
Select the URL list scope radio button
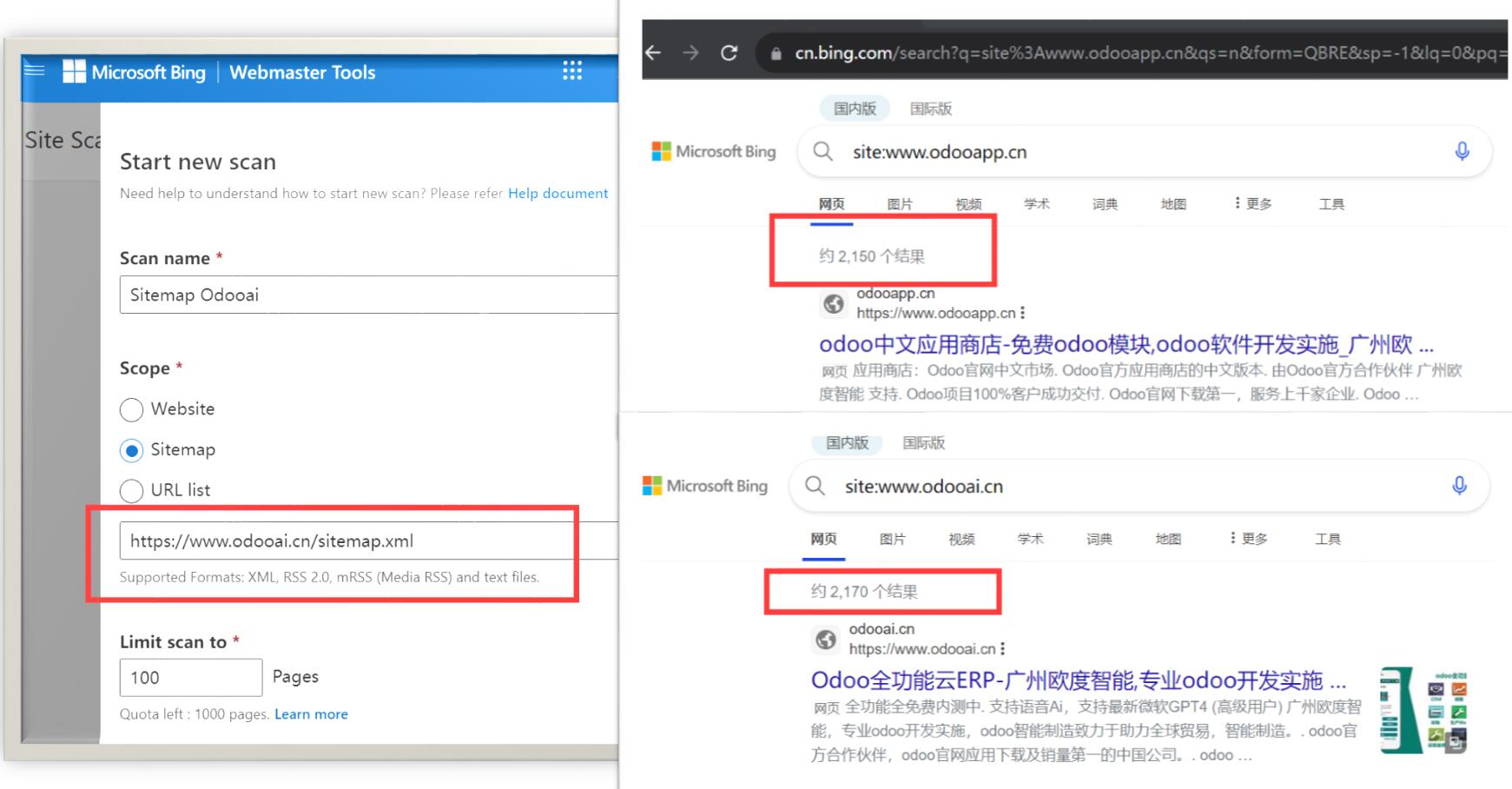(131, 491)
